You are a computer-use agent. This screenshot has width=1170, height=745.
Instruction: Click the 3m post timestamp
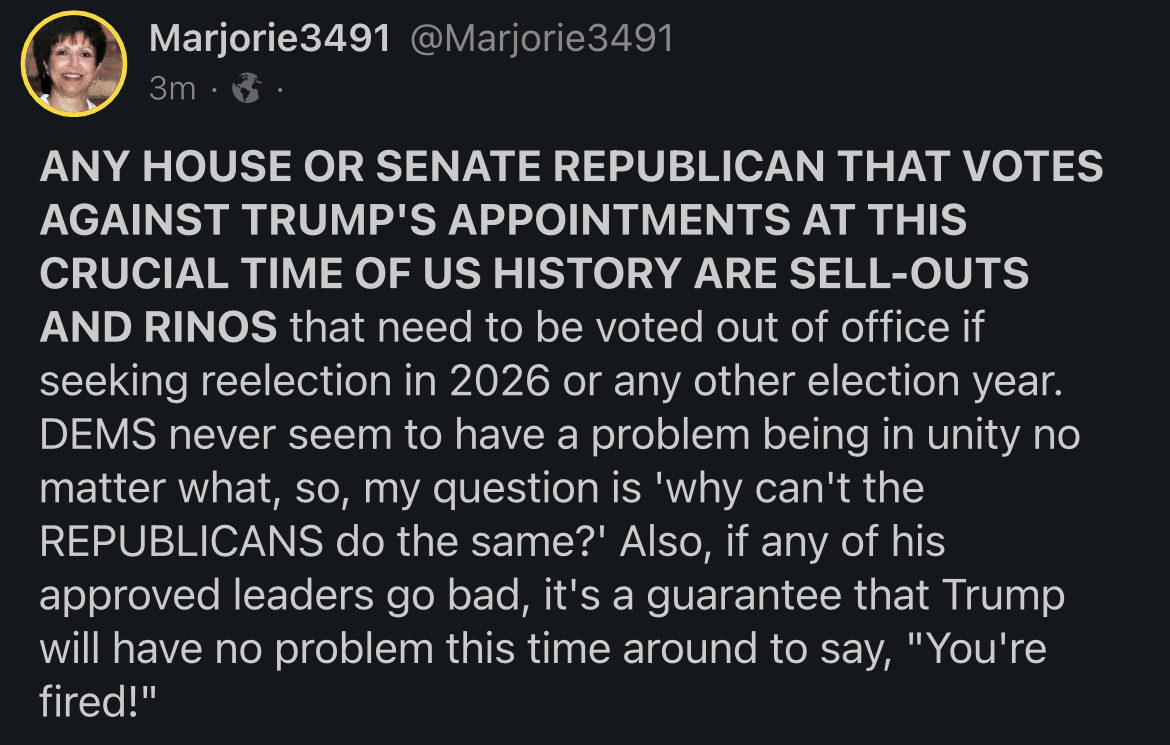point(171,90)
